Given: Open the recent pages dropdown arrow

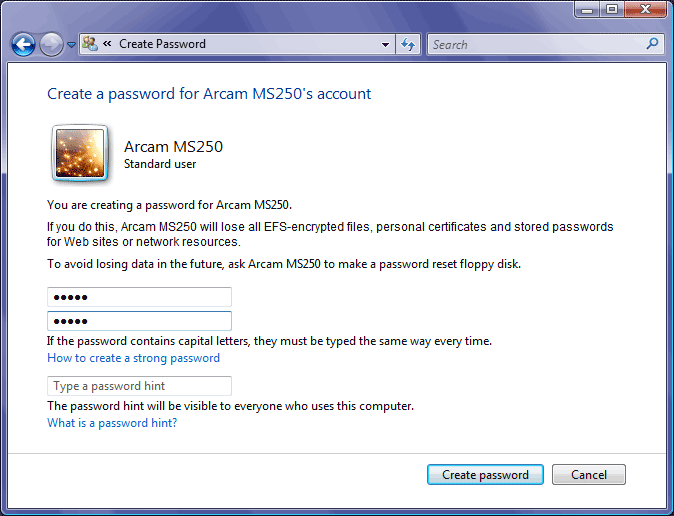Looking at the screenshot, I should (x=71, y=45).
